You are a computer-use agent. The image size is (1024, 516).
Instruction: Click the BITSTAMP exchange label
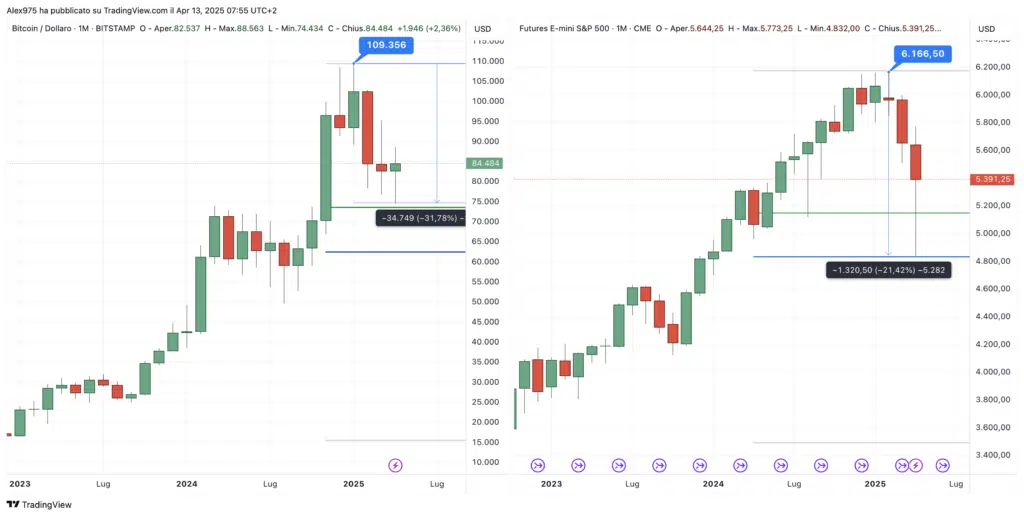111,28
